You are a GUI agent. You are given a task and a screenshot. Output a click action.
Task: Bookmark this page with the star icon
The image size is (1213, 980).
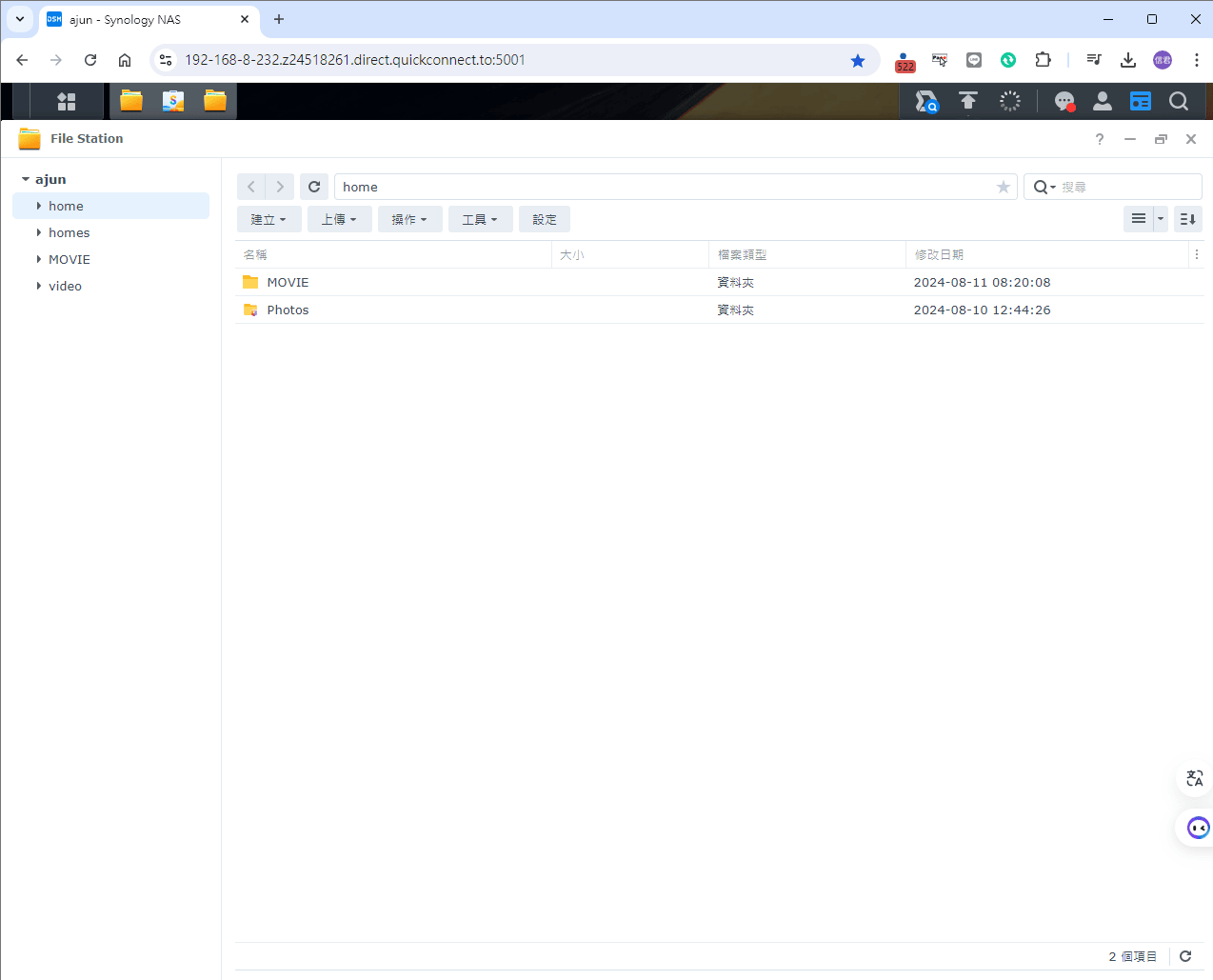click(x=858, y=60)
